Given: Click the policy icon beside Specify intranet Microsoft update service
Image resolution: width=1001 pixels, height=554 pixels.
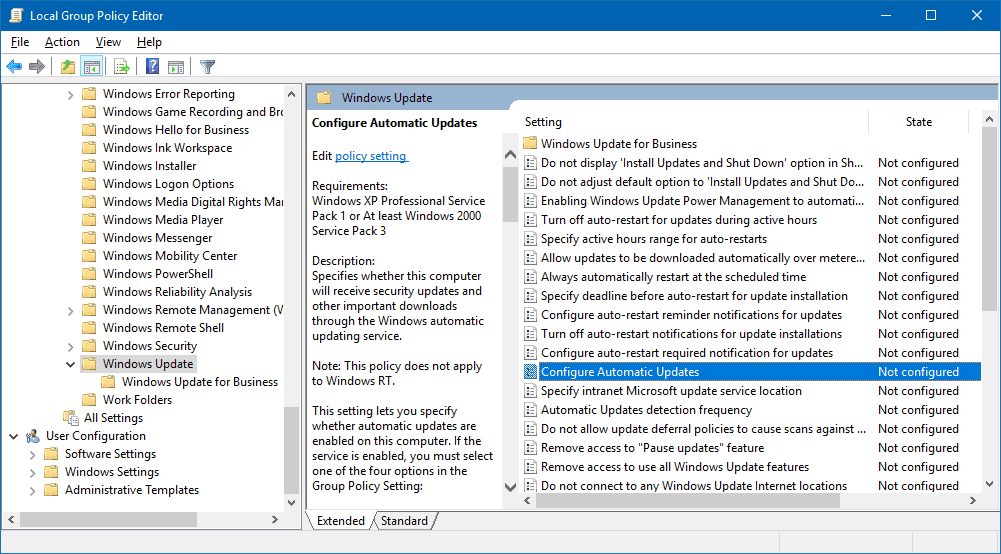Looking at the screenshot, I should pos(530,391).
